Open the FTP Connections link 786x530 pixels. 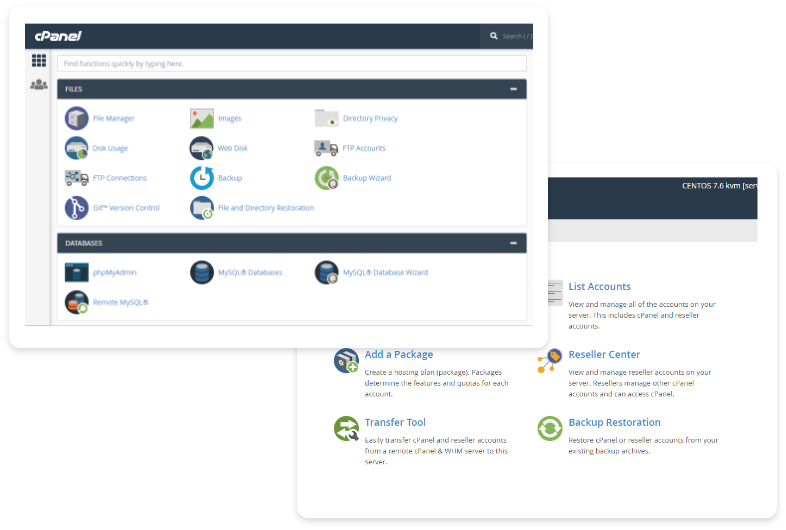click(120, 178)
